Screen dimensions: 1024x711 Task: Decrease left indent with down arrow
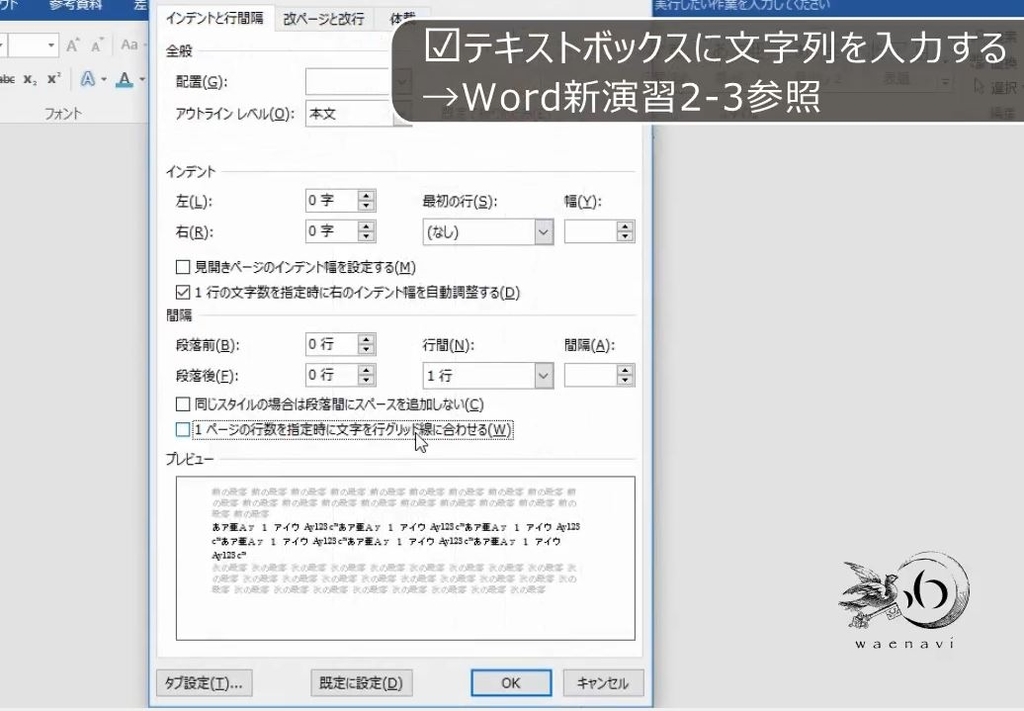coord(366,206)
